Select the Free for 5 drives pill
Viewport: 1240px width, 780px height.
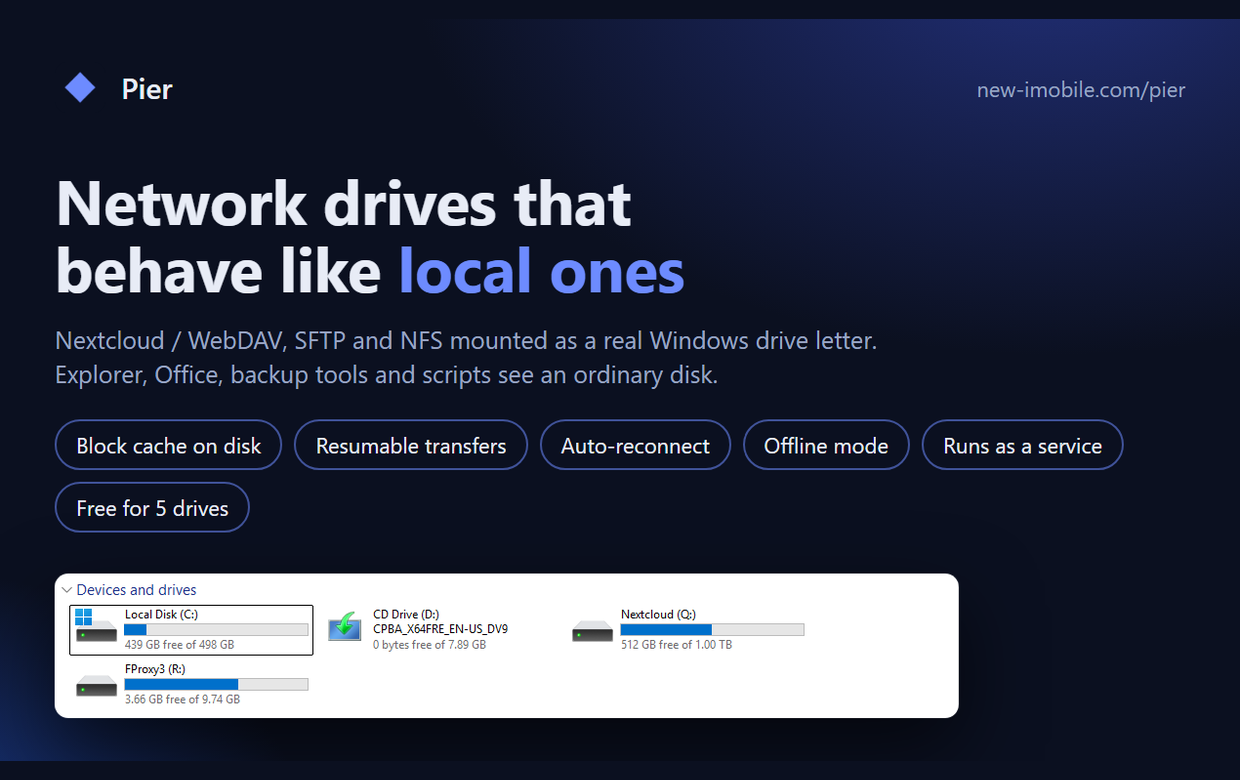click(152, 508)
